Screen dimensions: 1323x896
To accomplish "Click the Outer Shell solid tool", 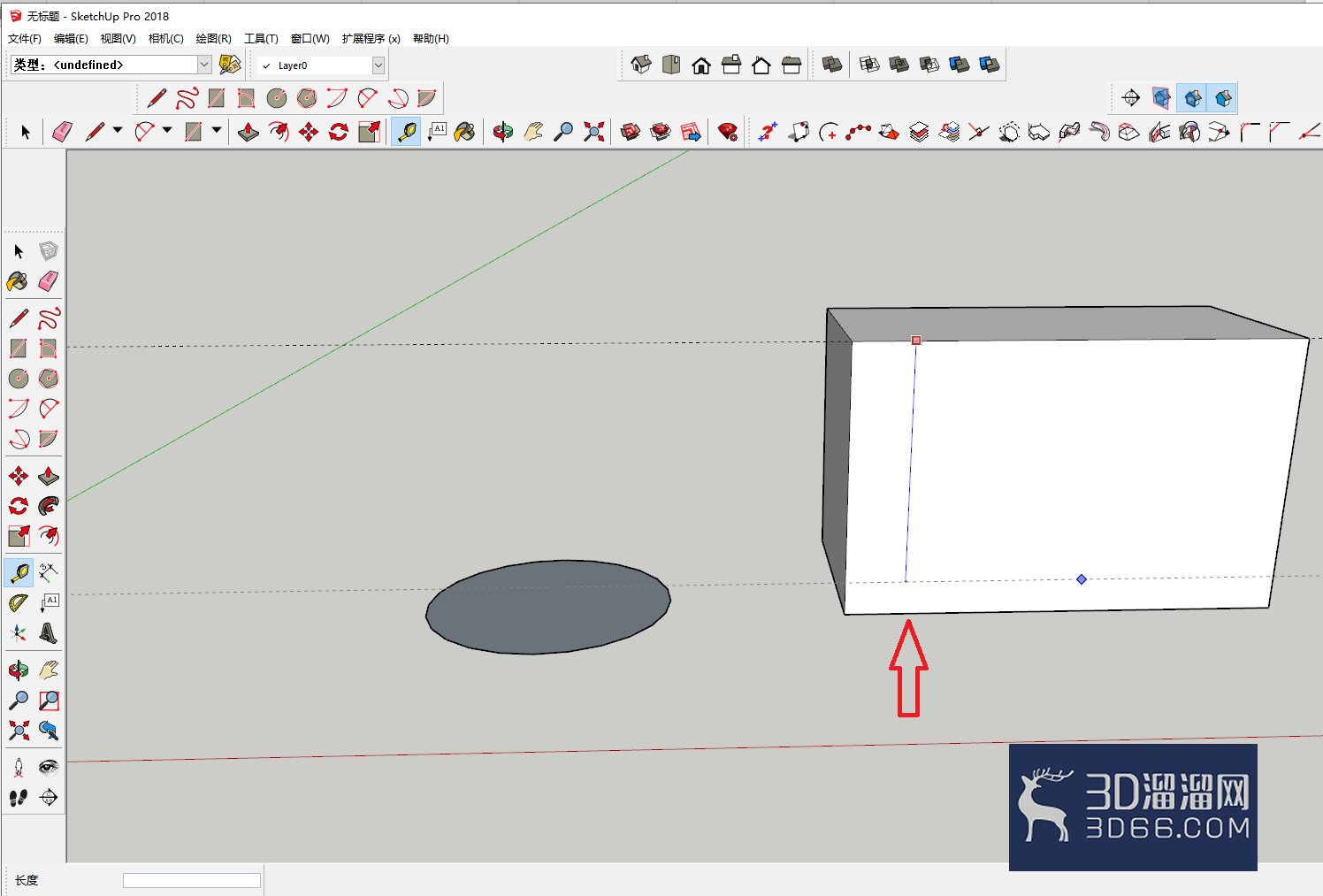I will [832, 65].
